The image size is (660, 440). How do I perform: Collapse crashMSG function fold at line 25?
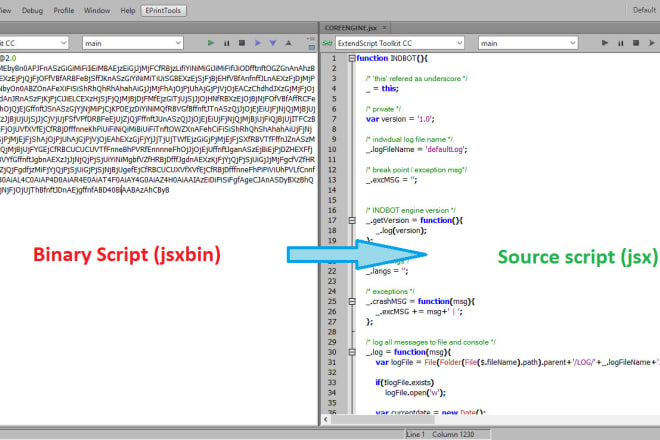click(x=352, y=301)
